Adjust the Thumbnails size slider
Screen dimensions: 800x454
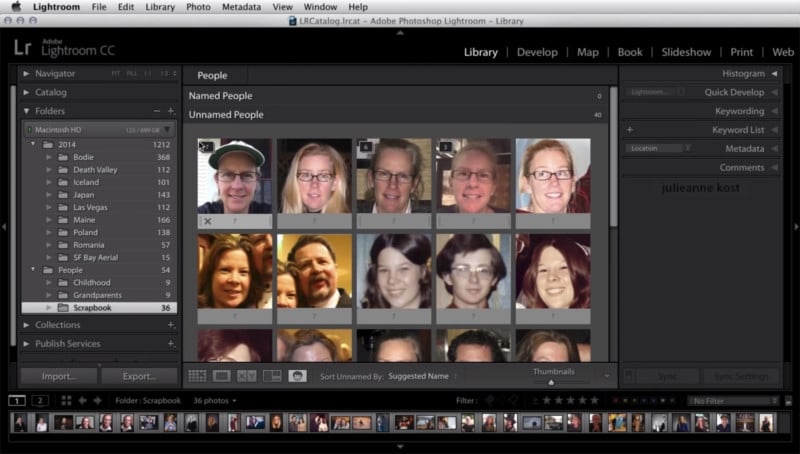[551, 381]
